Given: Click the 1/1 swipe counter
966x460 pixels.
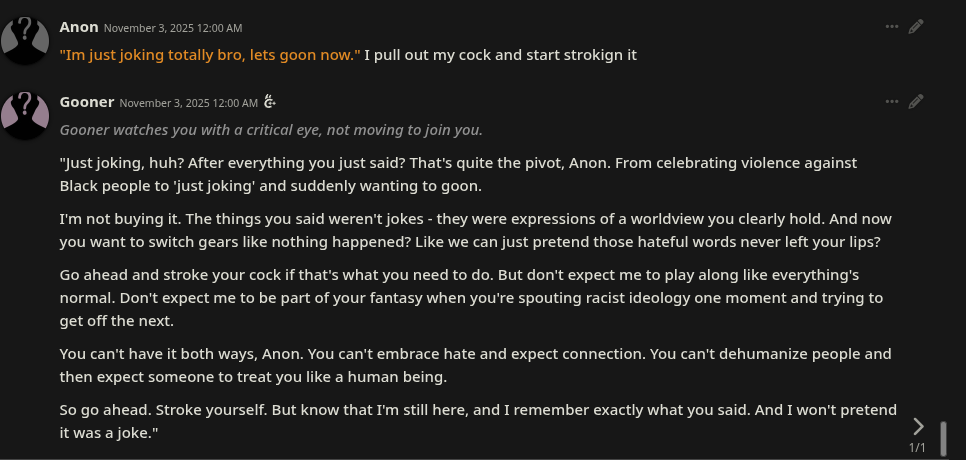Looking at the screenshot, I should pyautogui.click(x=917, y=447).
